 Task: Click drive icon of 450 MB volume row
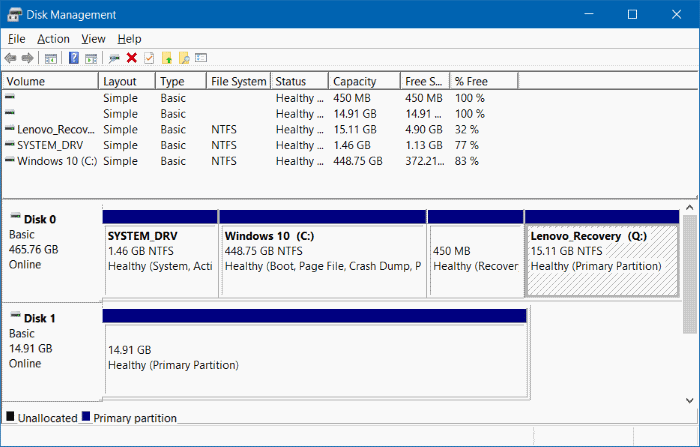(x=10, y=96)
